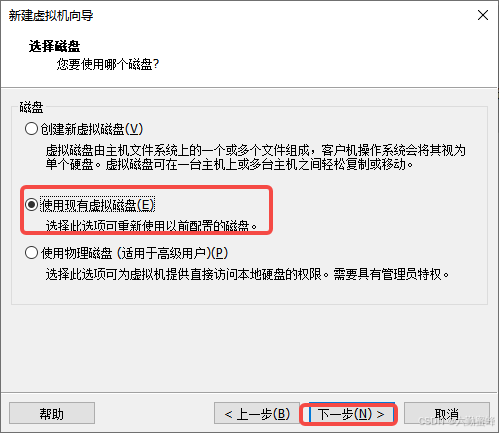Image resolution: width=499 pixels, height=433 pixels.
Task: Go back with < 上一步(B) button
Action: pyautogui.click(x=257, y=414)
